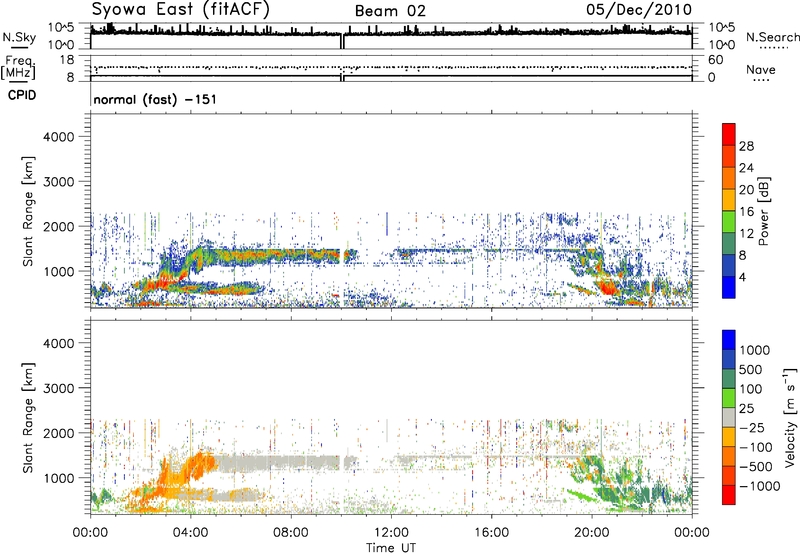
Task: Click the '-1000' velocity colorbar value
Action: [x=760, y=486]
